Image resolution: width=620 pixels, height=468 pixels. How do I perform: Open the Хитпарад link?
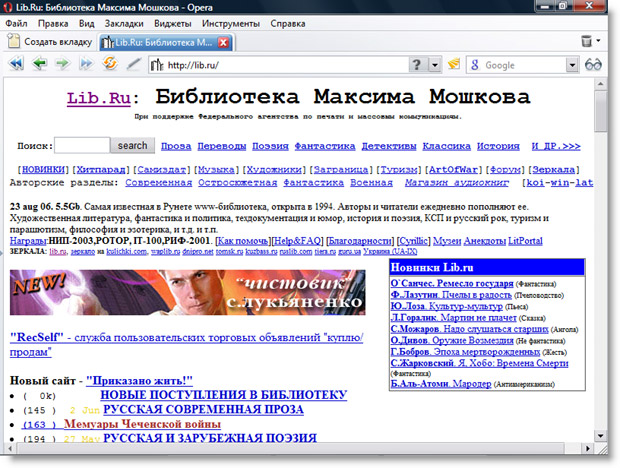[101, 170]
